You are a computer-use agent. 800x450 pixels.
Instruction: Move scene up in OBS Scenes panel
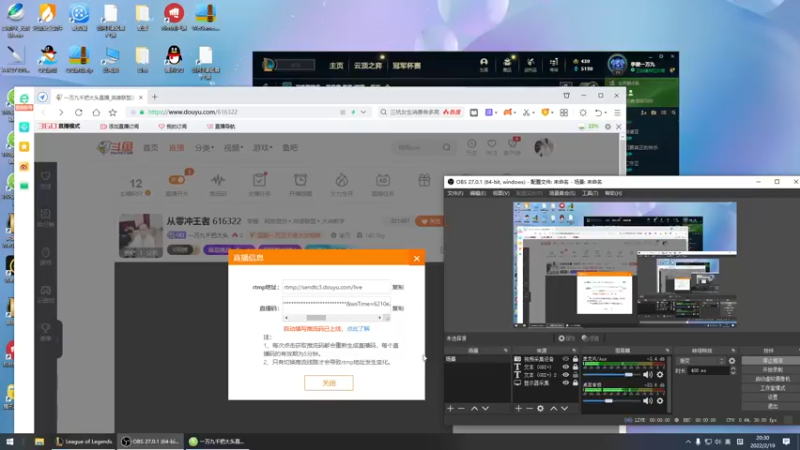pyautogui.click(x=474, y=409)
